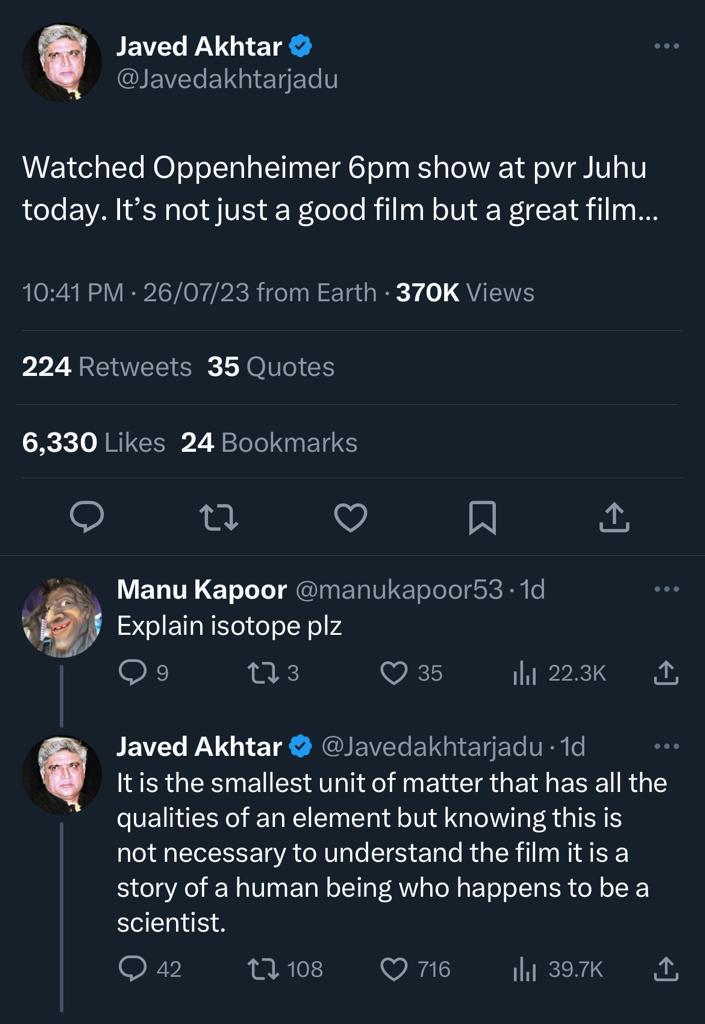Bookmark the Oppenheimer tweet
Screen dimensions: 705x1024
click(483, 517)
